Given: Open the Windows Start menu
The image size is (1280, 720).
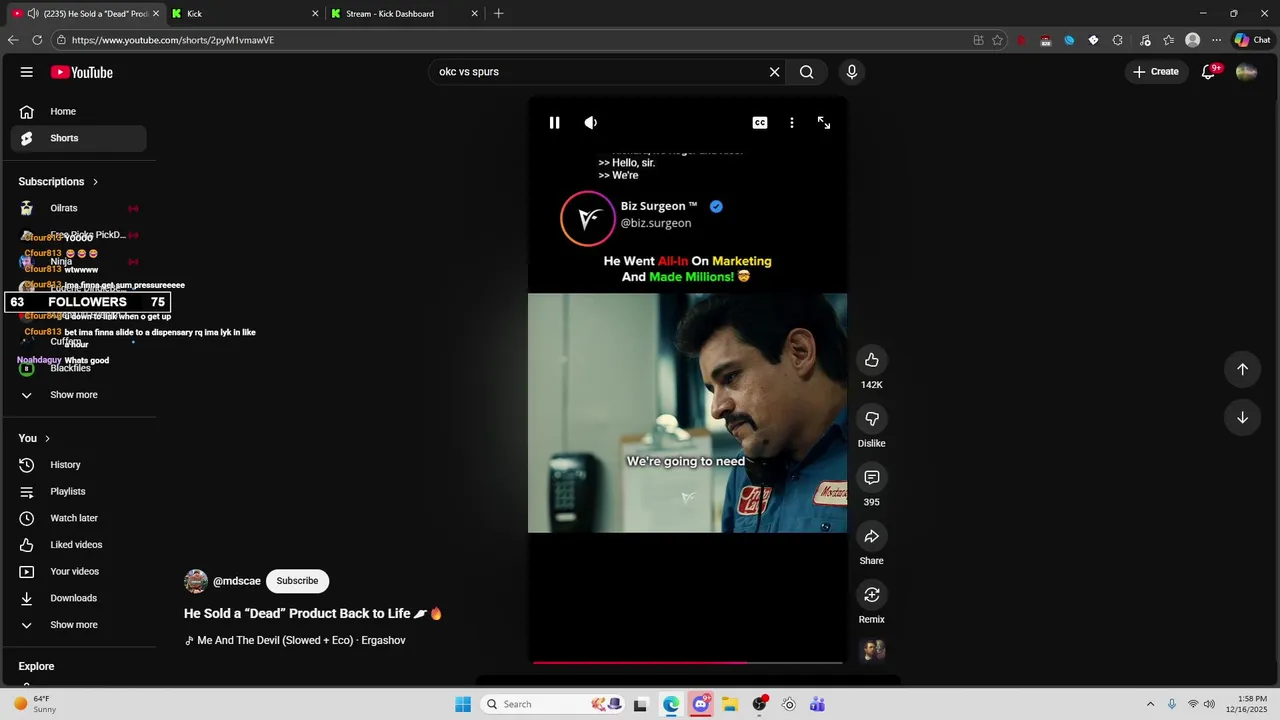Looking at the screenshot, I should pyautogui.click(x=463, y=704).
